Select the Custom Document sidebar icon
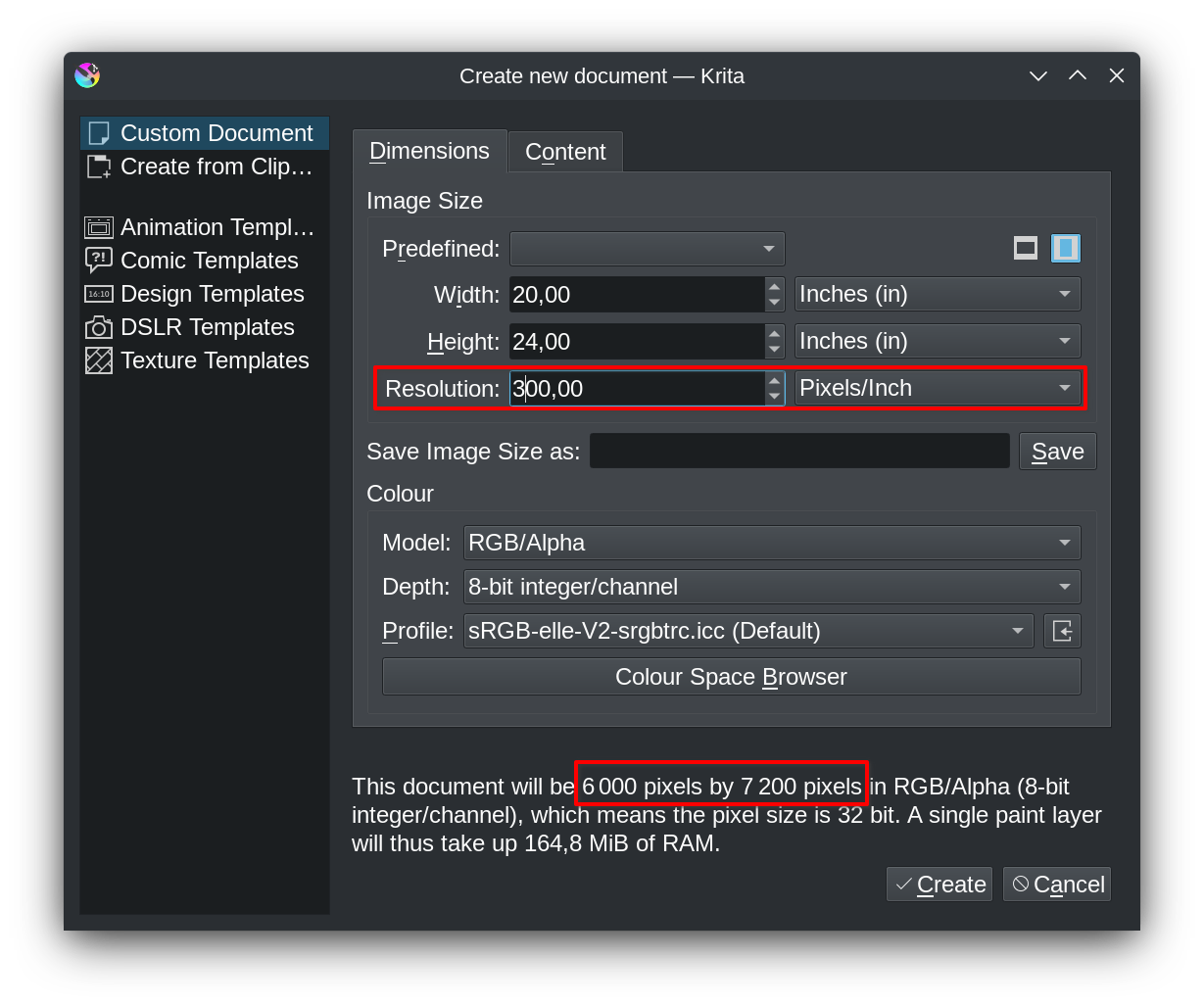Viewport: 1204px width, 1006px height. pos(99,132)
